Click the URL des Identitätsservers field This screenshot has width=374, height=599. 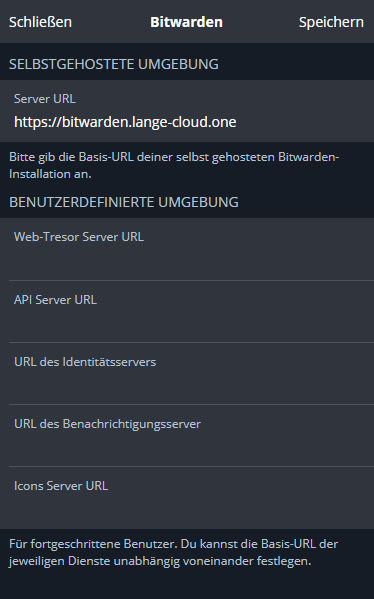[x=187, y=374]
